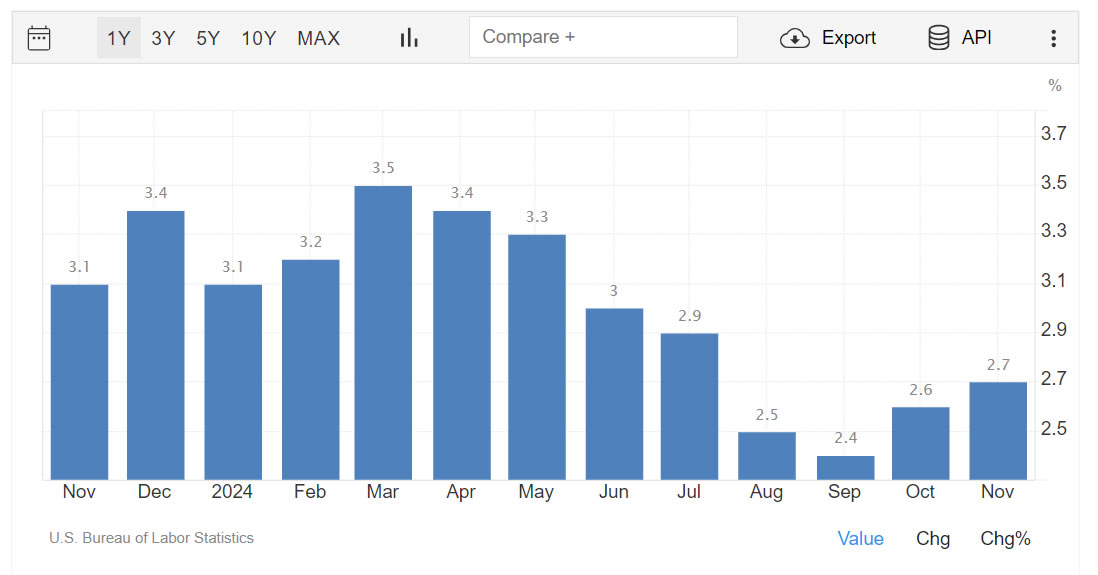The height and width of the screenshot is (575, 1098).
Task: Click the December 3.4 bar
Action: point(155,345)
